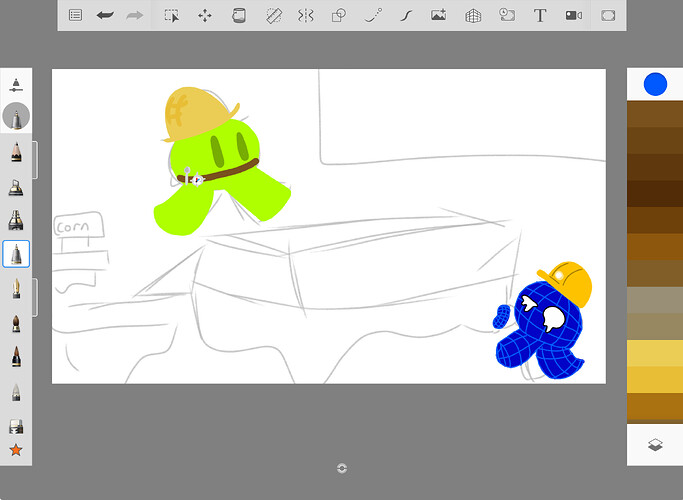Toggle fullscreen UI button in toolbar
This screenshot has height=500, width=683.
click(607, 15)
